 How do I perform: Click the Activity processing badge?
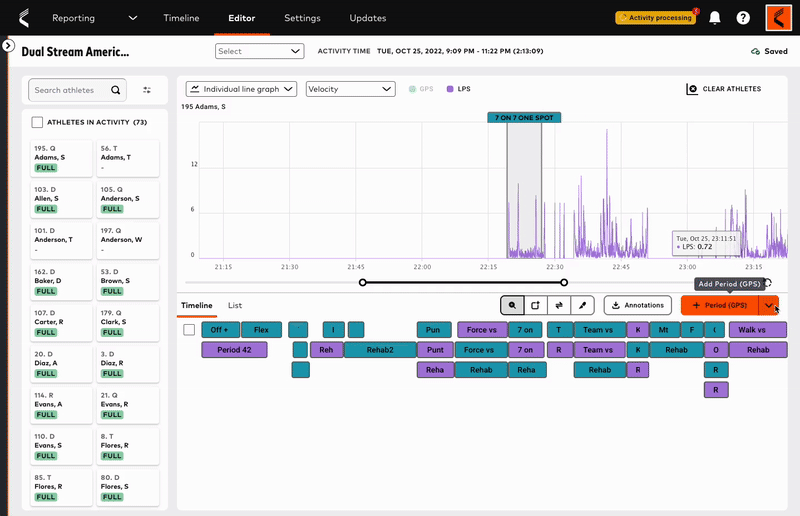(656, 18)
